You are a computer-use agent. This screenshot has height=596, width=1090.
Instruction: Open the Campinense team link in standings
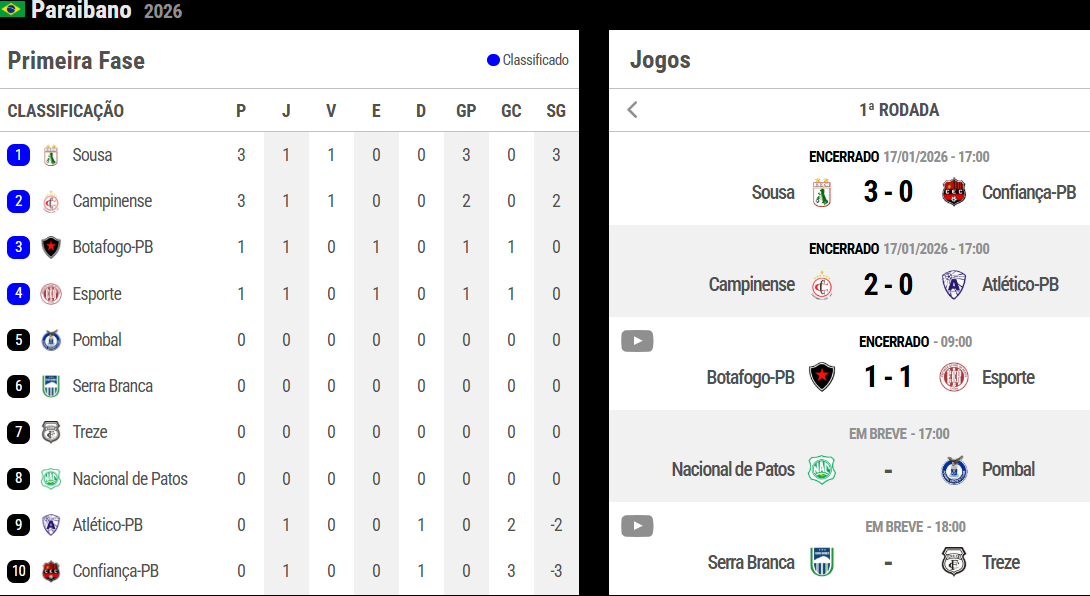tap(112, 201)
